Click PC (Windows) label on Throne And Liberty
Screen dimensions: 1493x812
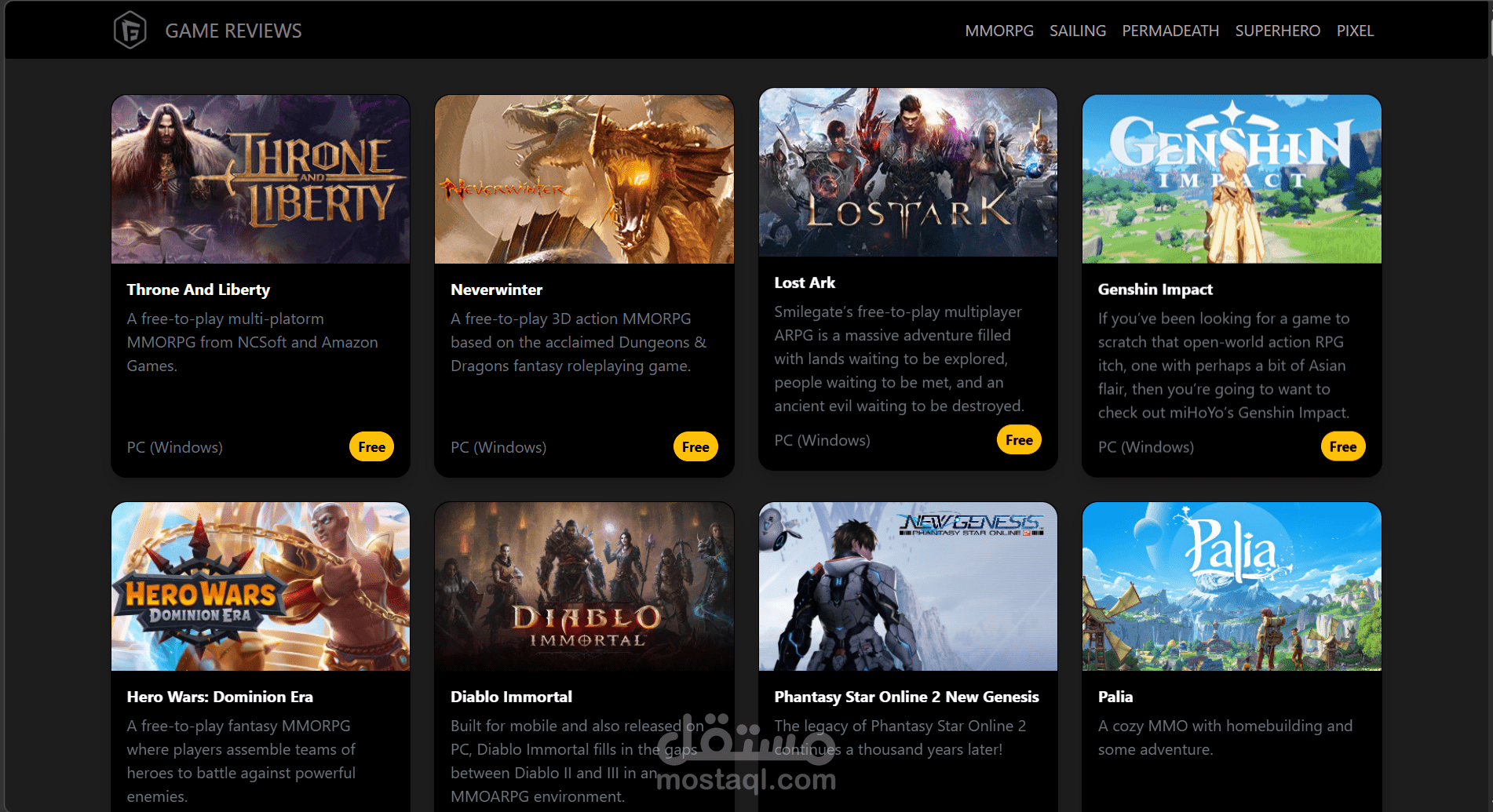(x=175, y=447)
